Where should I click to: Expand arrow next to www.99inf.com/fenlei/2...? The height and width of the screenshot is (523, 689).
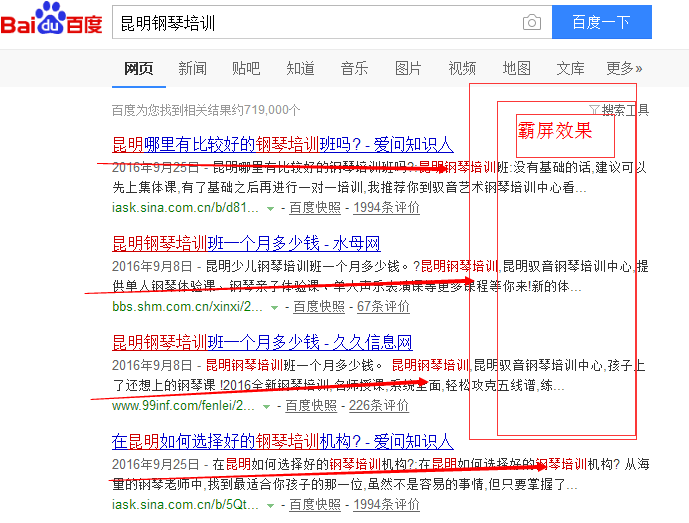pyautogui.click(x=266, y=407)
